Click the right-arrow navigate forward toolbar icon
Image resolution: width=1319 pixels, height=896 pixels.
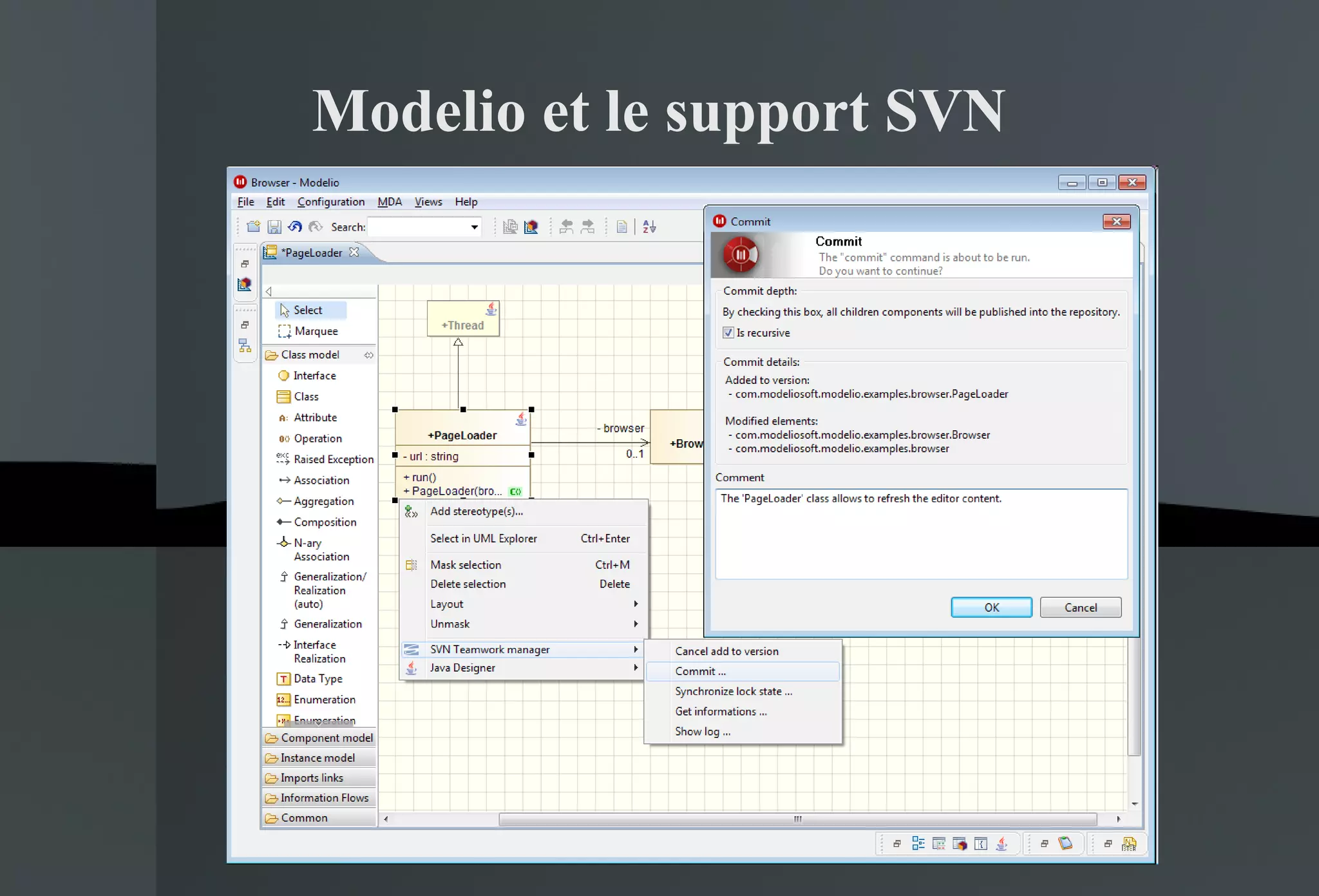[x=587, y=227]
